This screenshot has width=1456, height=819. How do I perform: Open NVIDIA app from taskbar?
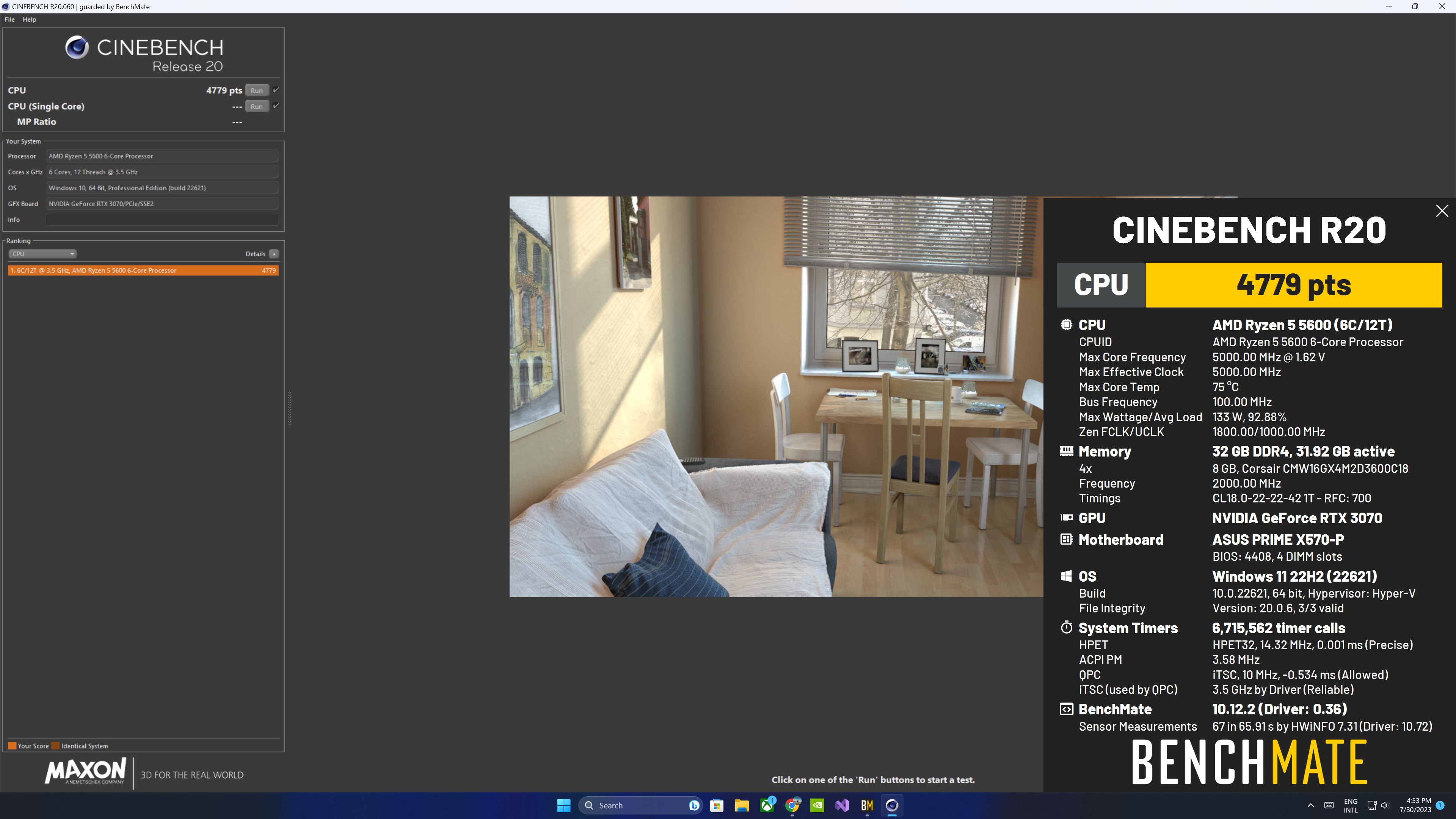817,805
